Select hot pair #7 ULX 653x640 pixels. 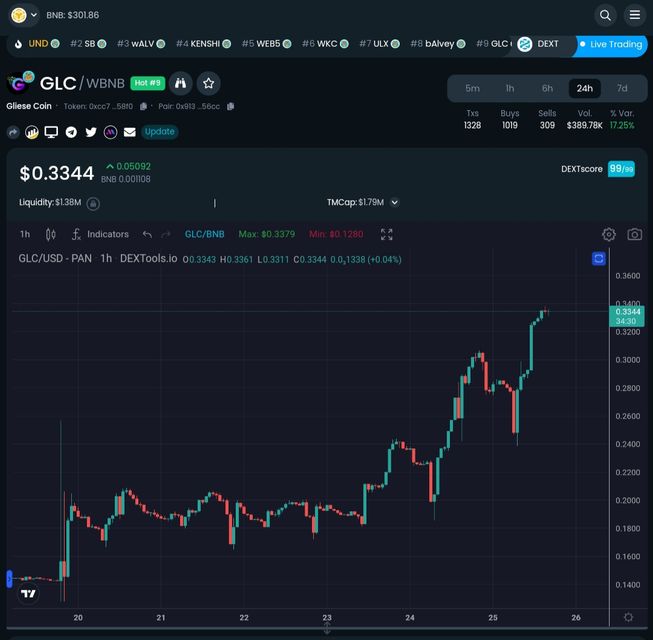pyautogui.click(x=379, y=44)
